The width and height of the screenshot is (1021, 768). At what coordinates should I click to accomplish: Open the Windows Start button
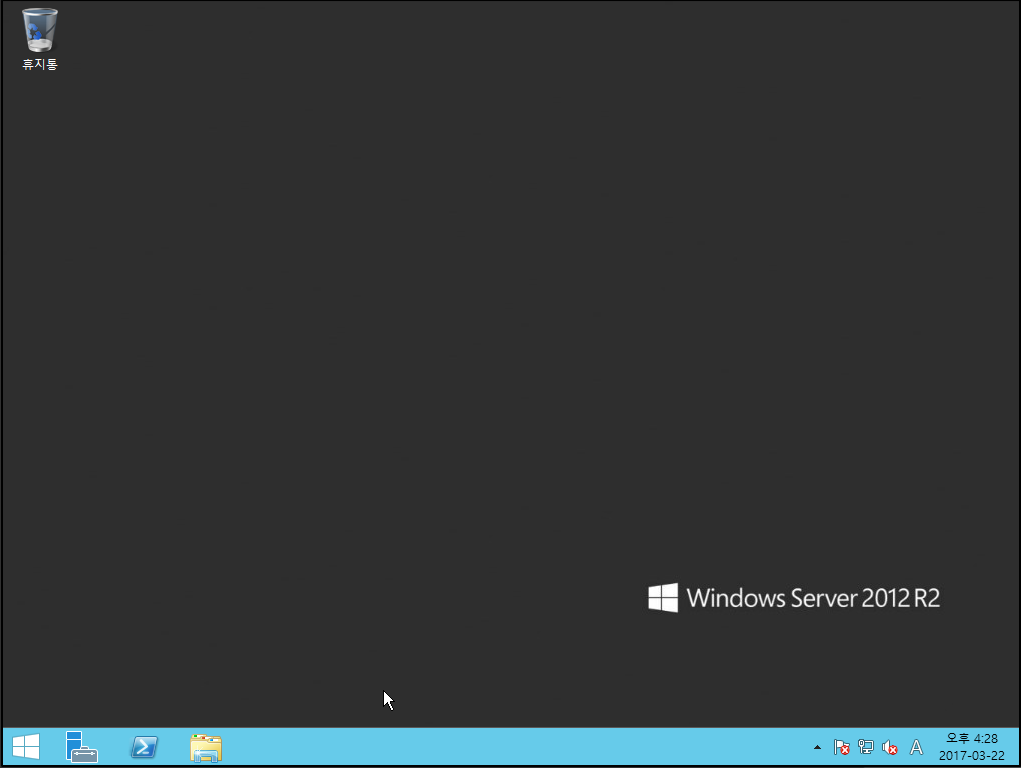click(26, 747)
